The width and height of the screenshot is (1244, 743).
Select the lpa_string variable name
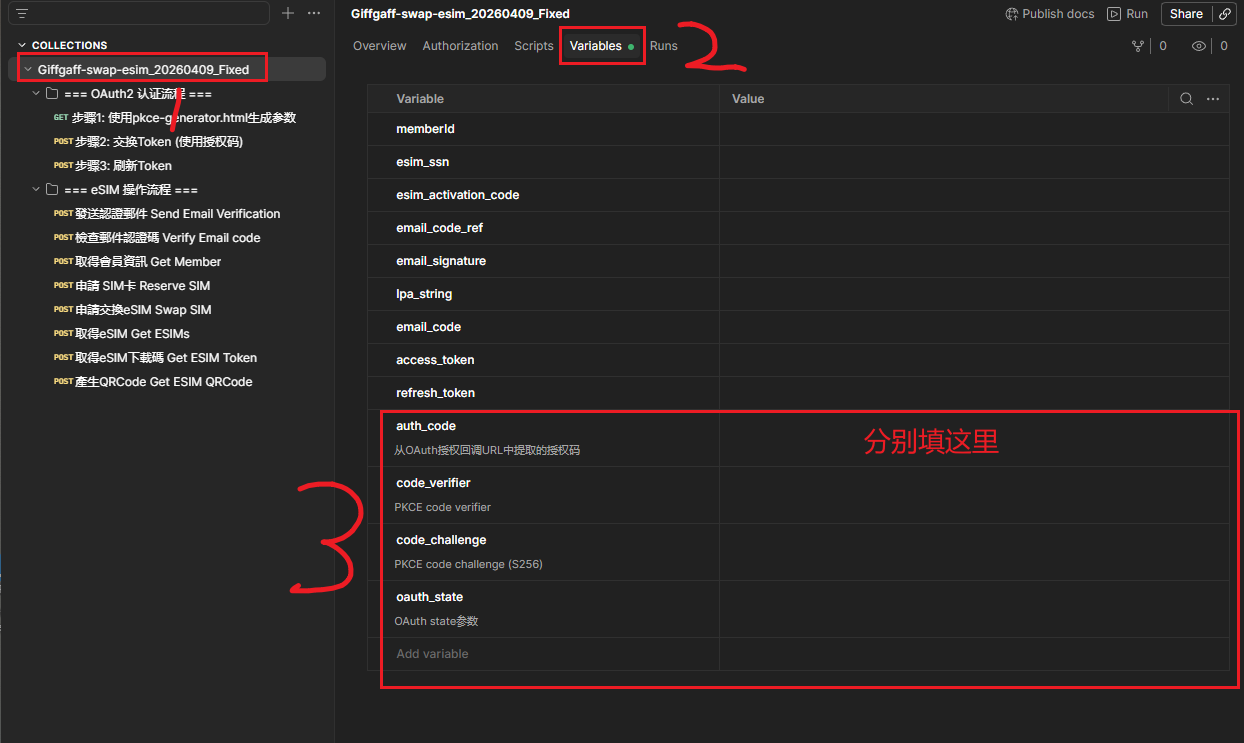(424, 294)
